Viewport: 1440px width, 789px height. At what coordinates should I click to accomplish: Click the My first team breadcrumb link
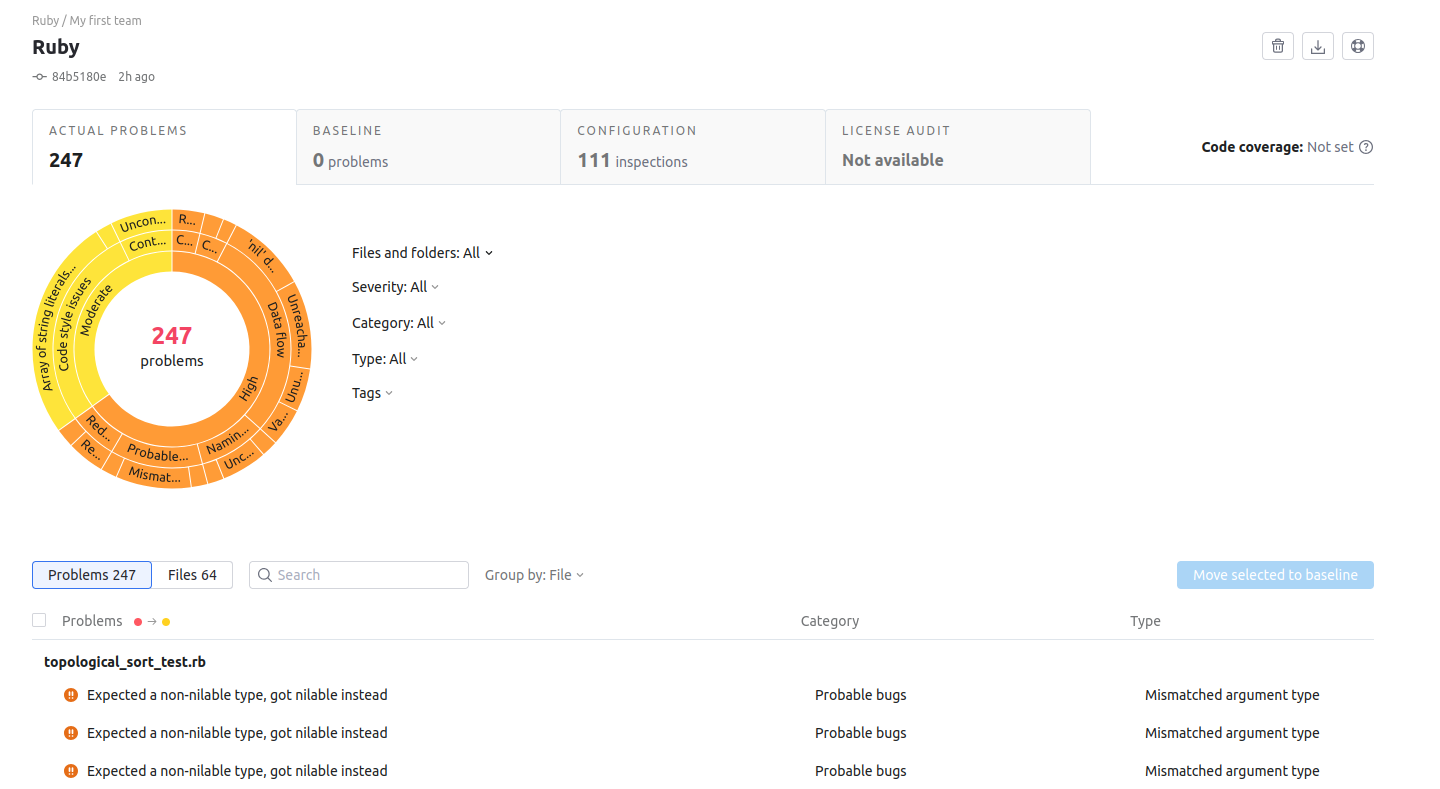(x=105, y=20)
